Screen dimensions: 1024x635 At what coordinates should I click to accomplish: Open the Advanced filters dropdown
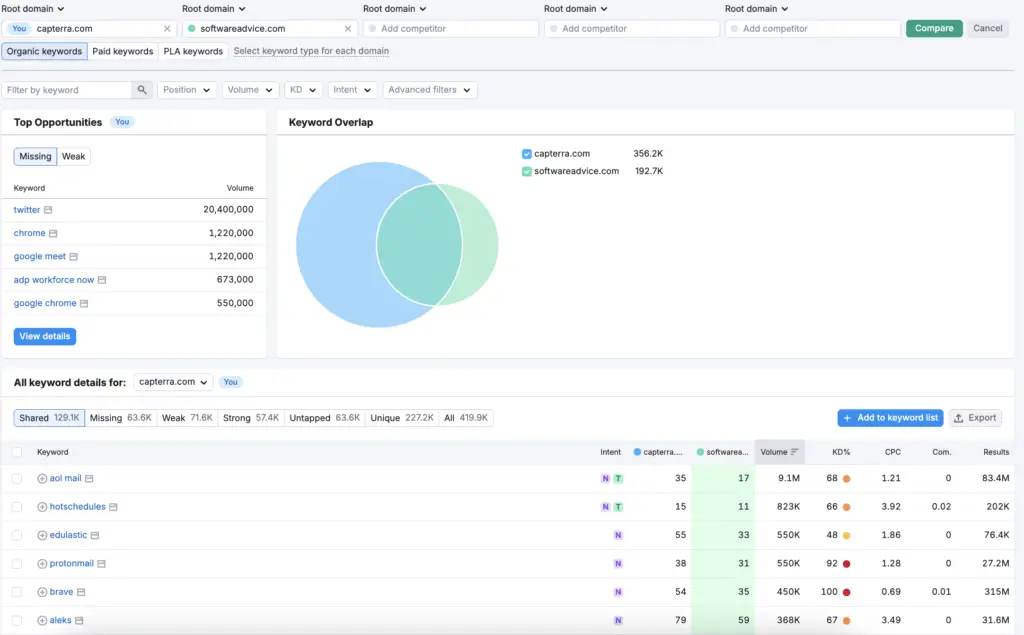(x=430, y=90)
